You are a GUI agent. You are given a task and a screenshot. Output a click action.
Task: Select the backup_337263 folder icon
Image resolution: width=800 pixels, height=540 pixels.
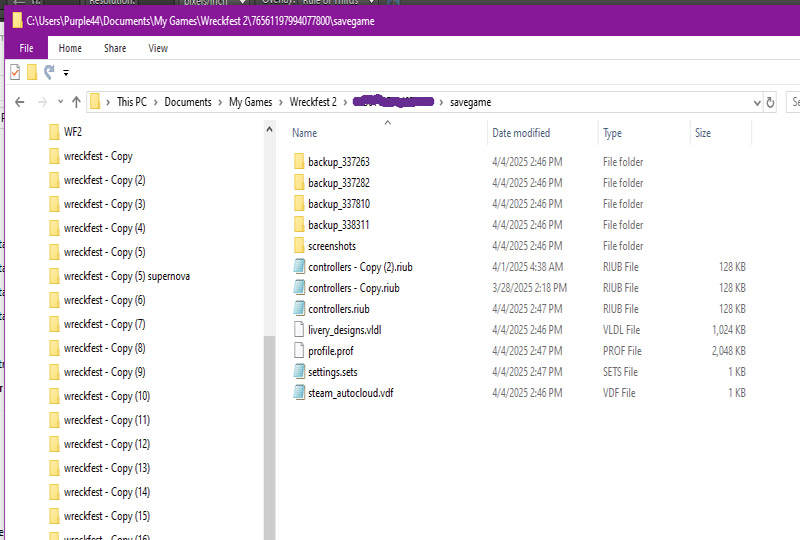[299, 162]
